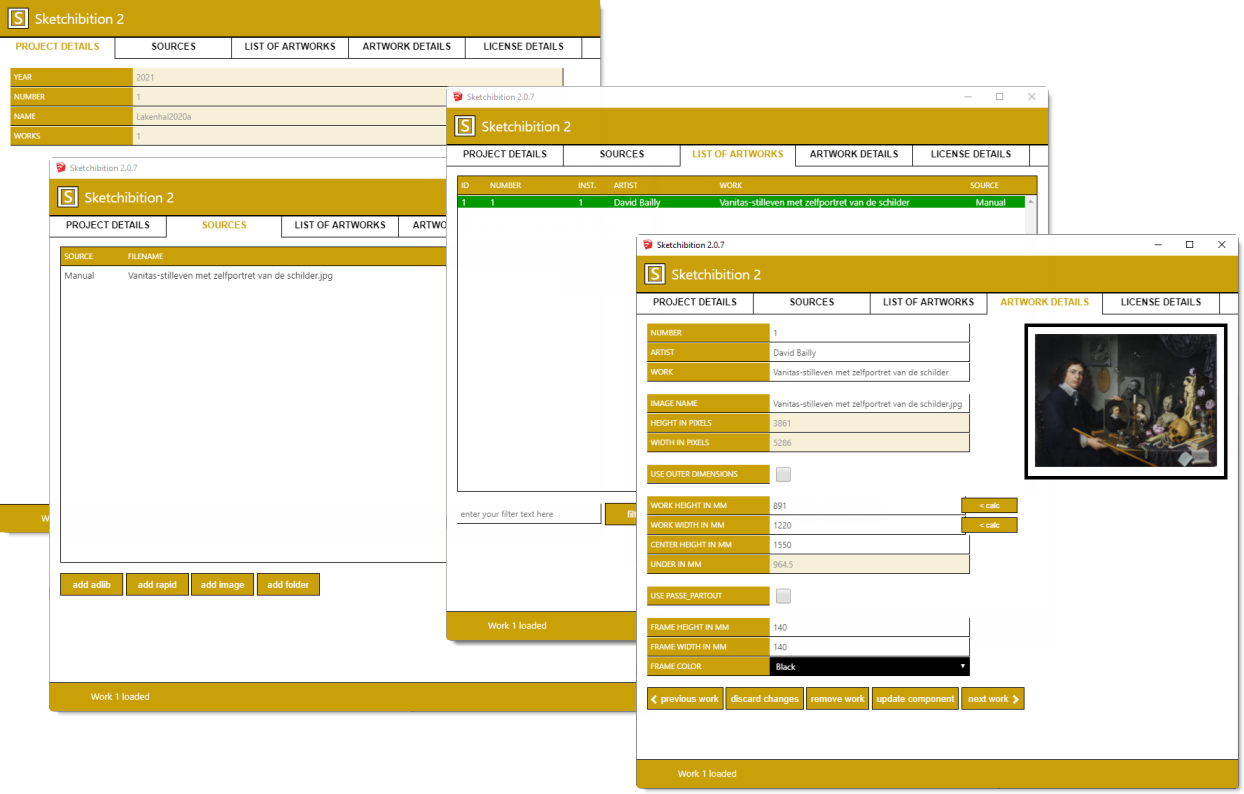Click remove work button
Image resolution: width=1244 pixels, height=794 pixels.
[838, 699]
